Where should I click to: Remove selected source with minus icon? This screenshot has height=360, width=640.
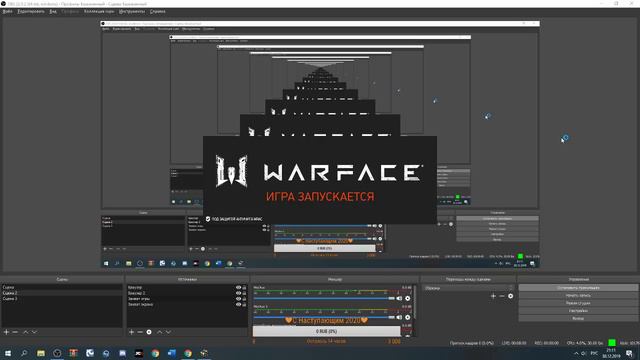140,332
